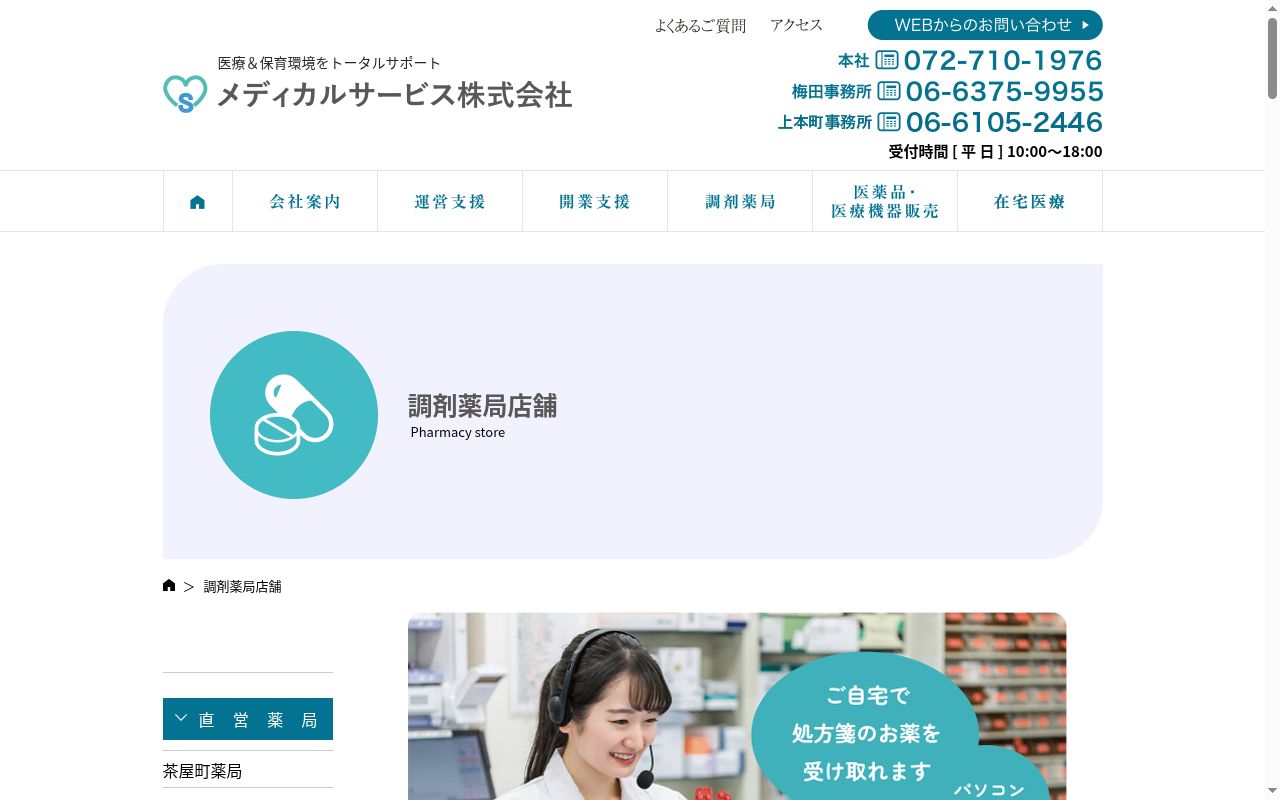Click the 医療＆保育環境をトータルサポート tagline

pyautogui.click(x=329, y=63)
